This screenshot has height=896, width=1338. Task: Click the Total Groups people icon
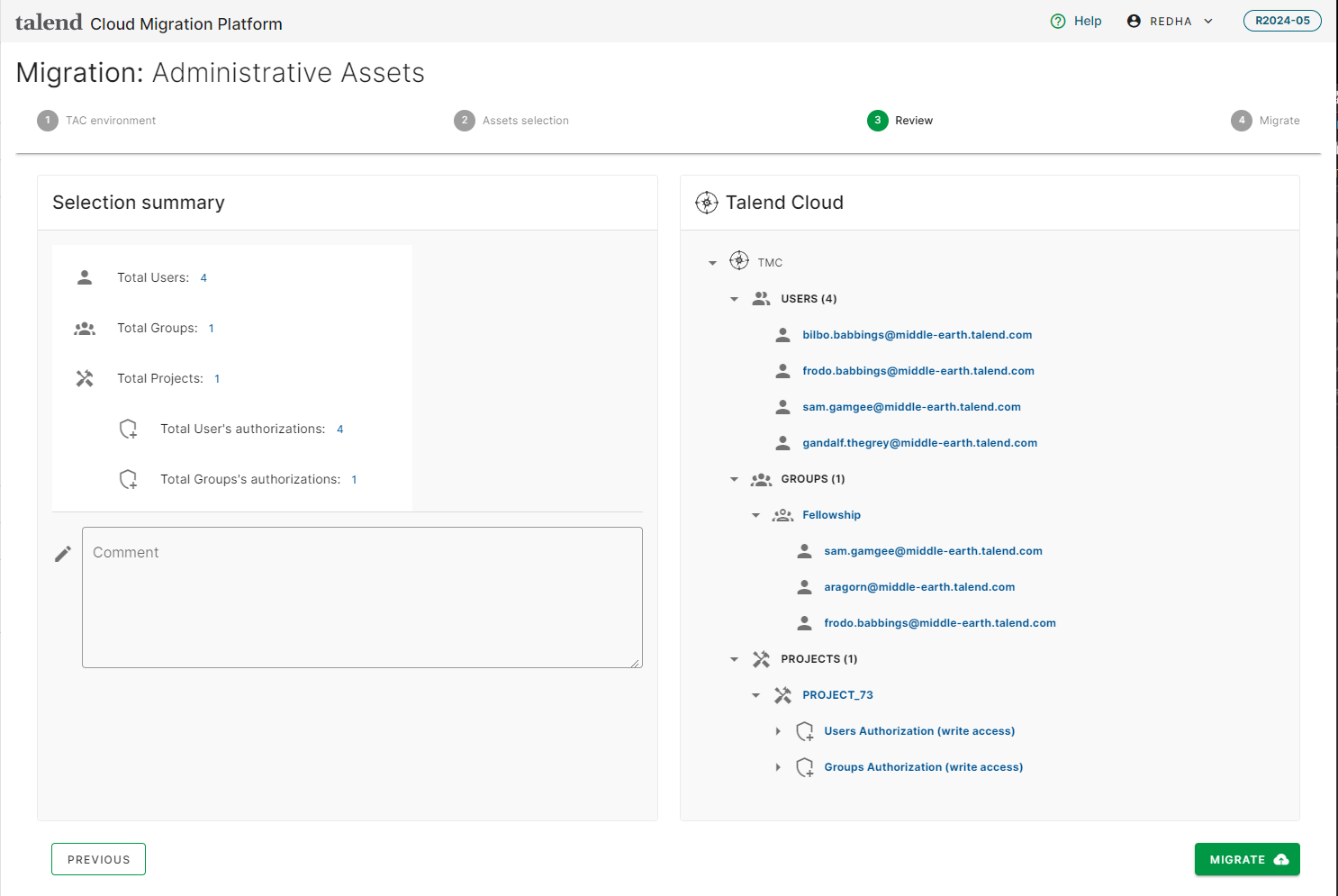click(x=85, y=328)
